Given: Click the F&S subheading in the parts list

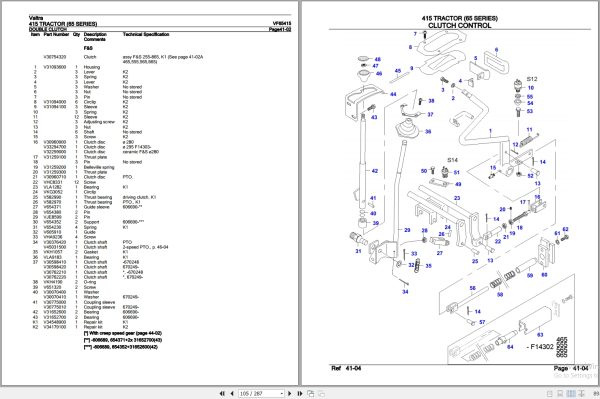Looking at the screenshot, I should [88, 48].
